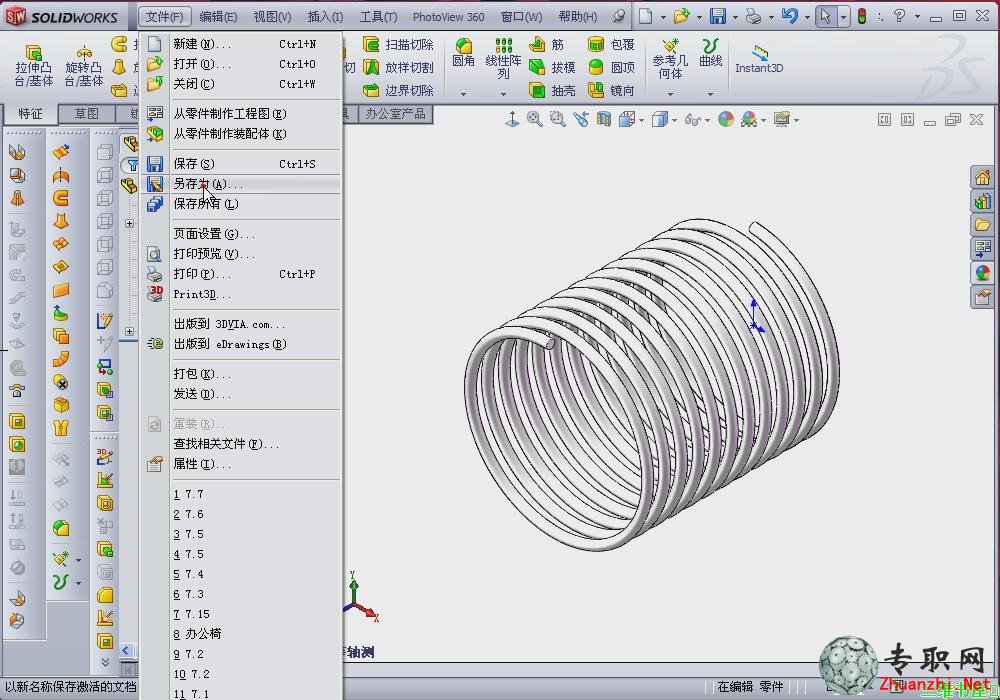Open the Edit (编辑) menu
Screen dimensions: 1000x700
(218, 17)
